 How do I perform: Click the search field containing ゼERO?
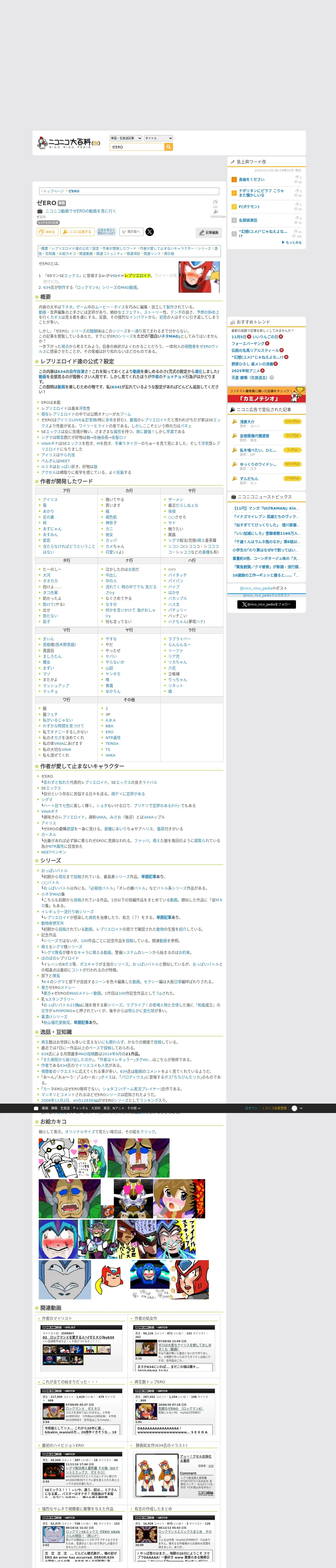click(137, 147)
